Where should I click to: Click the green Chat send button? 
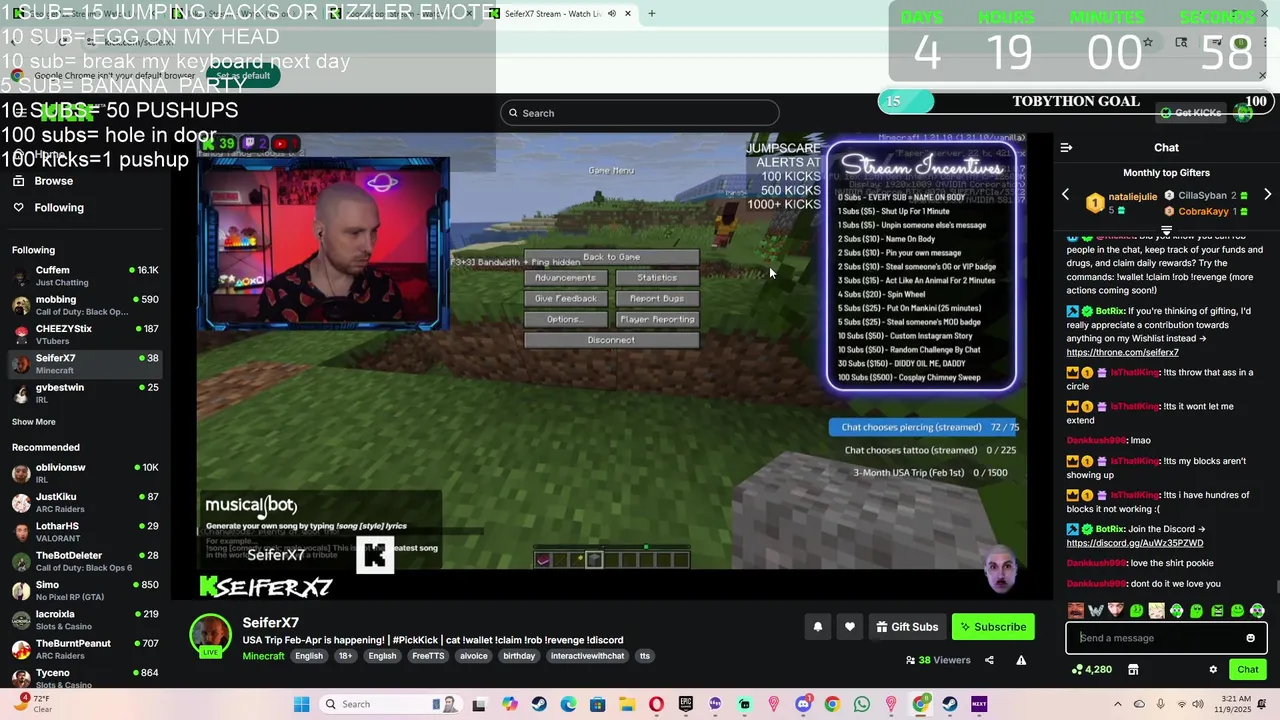click(1247, 670)
